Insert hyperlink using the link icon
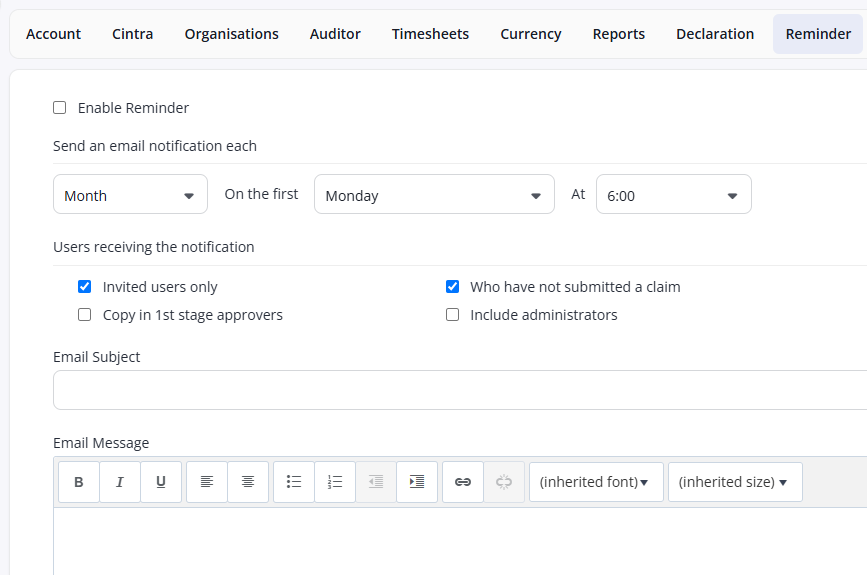This screenshot has width=867, height=575. coord(463,482)
